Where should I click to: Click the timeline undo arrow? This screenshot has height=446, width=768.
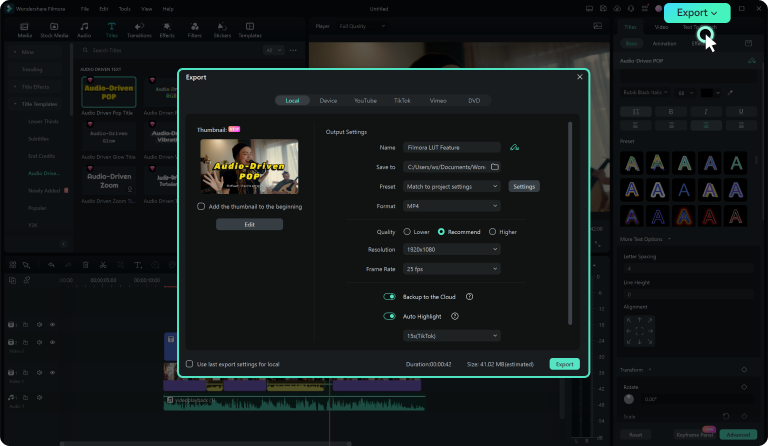point(51,265)
